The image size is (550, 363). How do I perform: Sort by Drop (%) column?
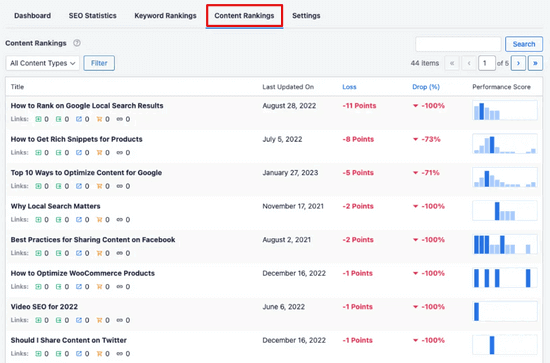426,87
